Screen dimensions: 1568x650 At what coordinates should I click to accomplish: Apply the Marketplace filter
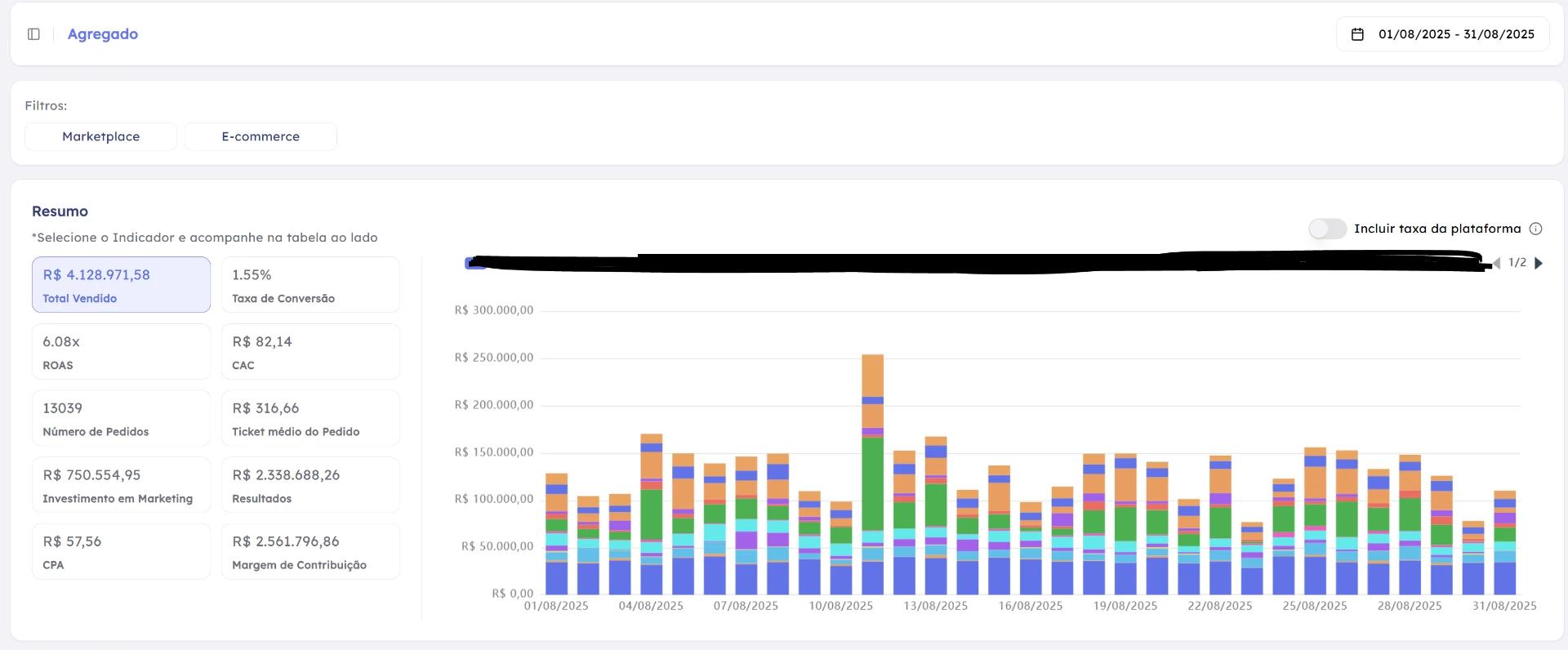pyautogui.click(x=101, y=136)
